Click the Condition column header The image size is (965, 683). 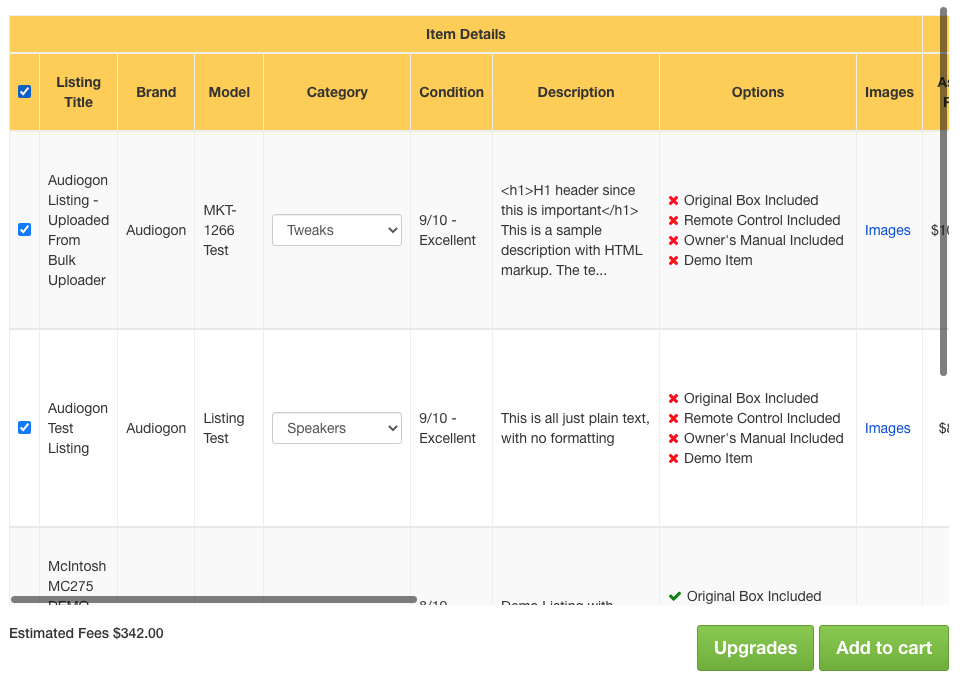tap(452, 92)
